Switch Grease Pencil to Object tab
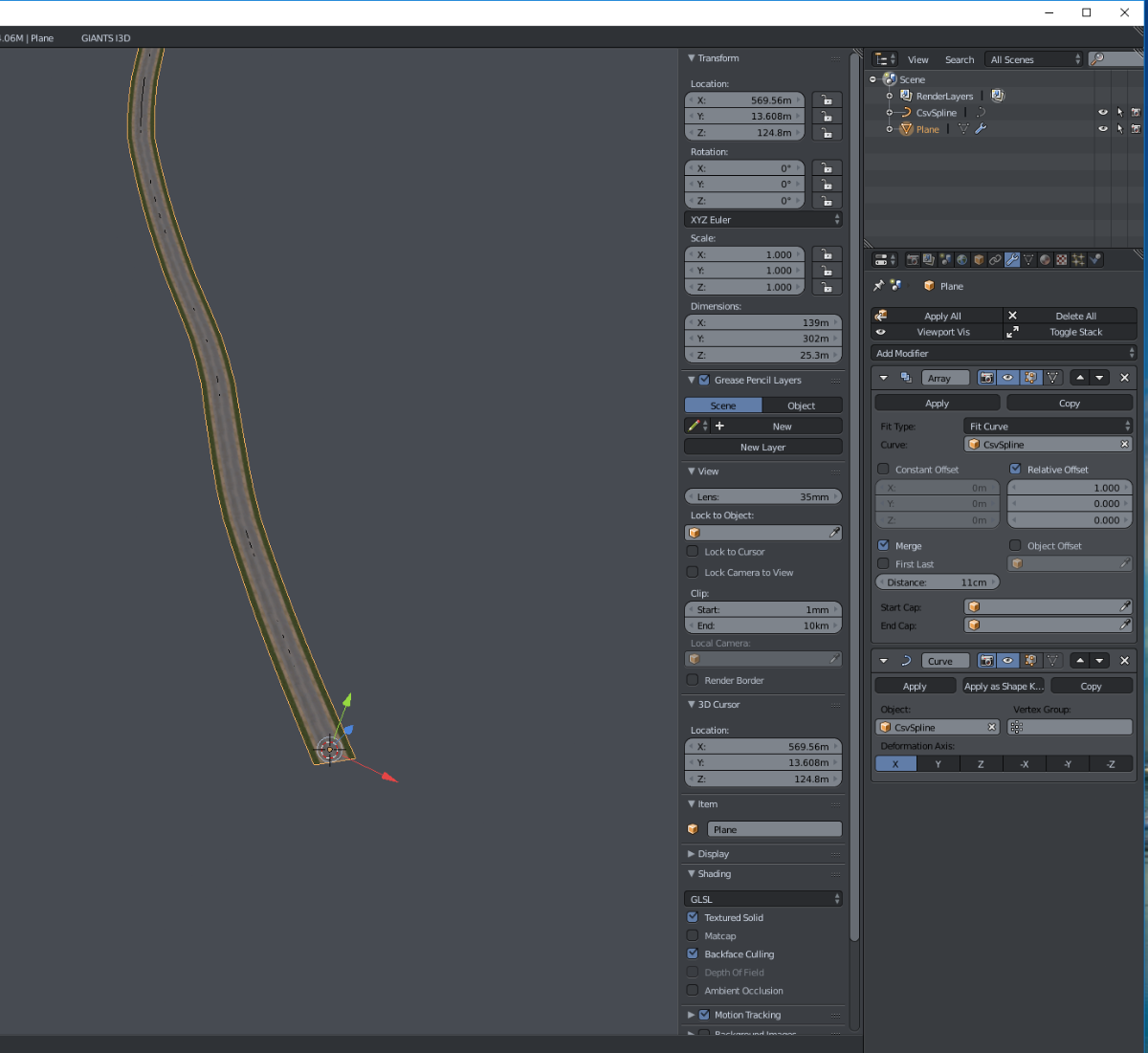 [x=801, y=406]
